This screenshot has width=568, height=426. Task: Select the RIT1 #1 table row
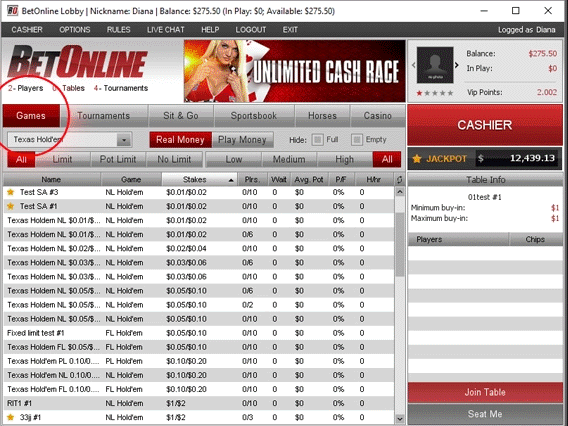[x=199, y=403]
